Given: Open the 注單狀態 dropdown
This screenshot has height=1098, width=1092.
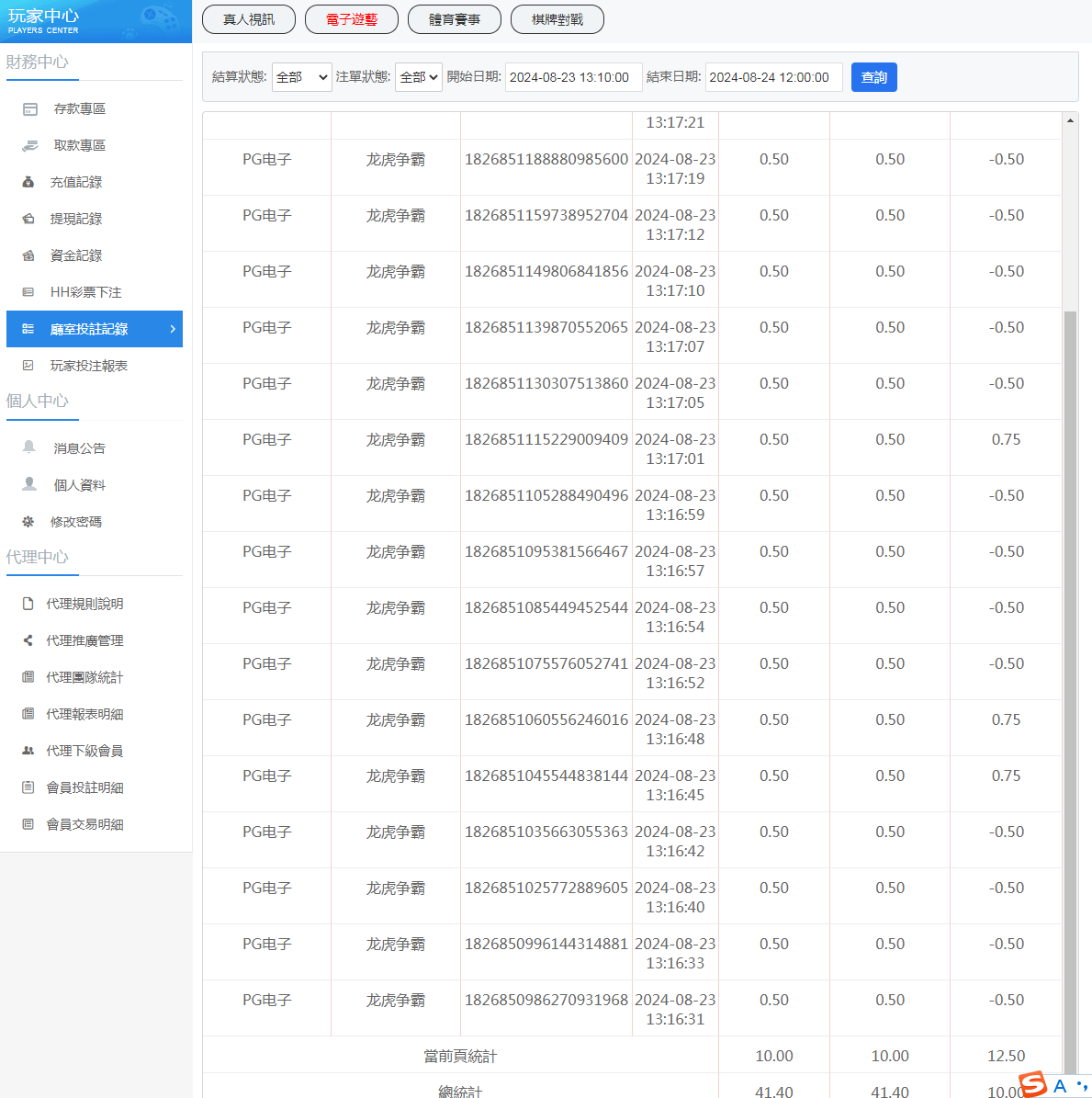Looking at the screenshot, I should tap(419, 77).
